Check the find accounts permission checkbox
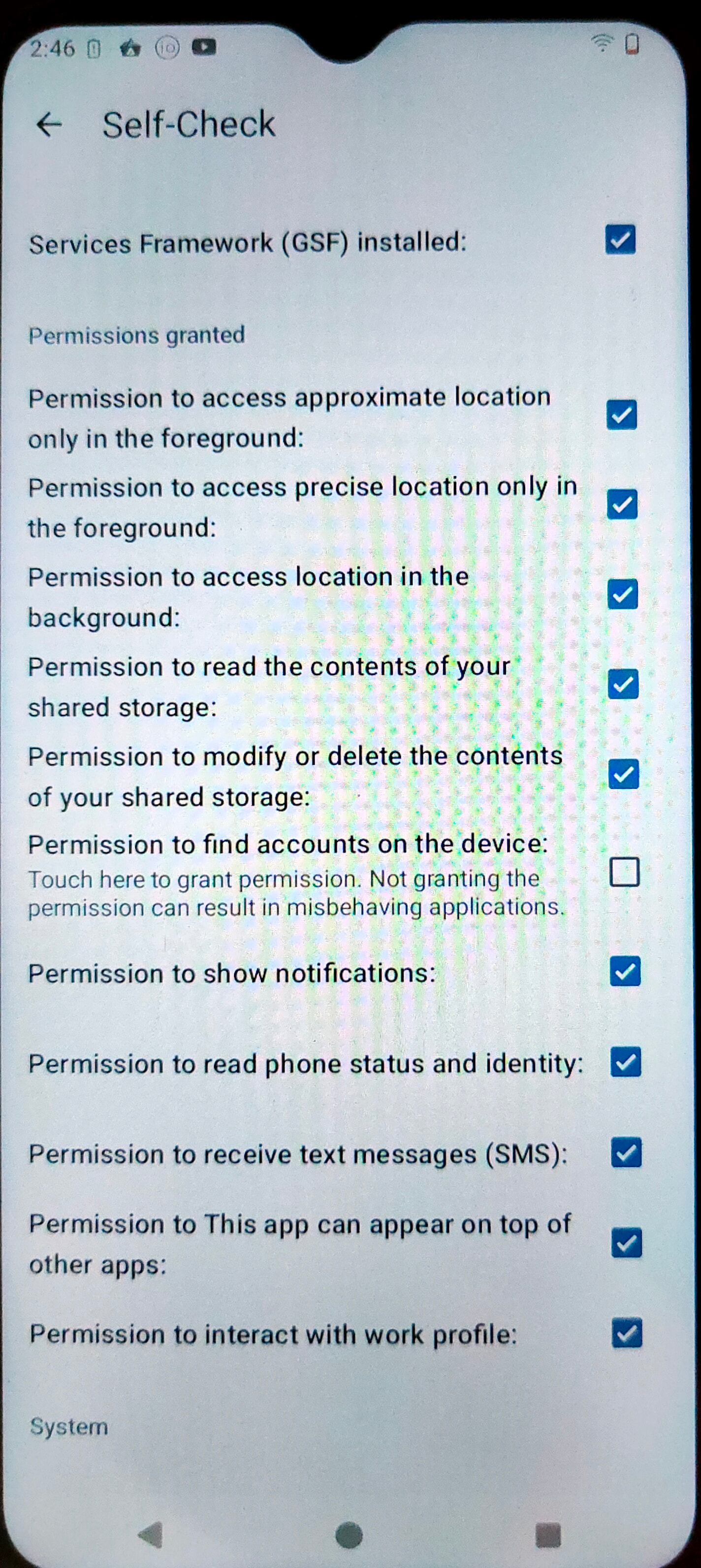Viewport: 701px width, 1568px height. (624, 872)
